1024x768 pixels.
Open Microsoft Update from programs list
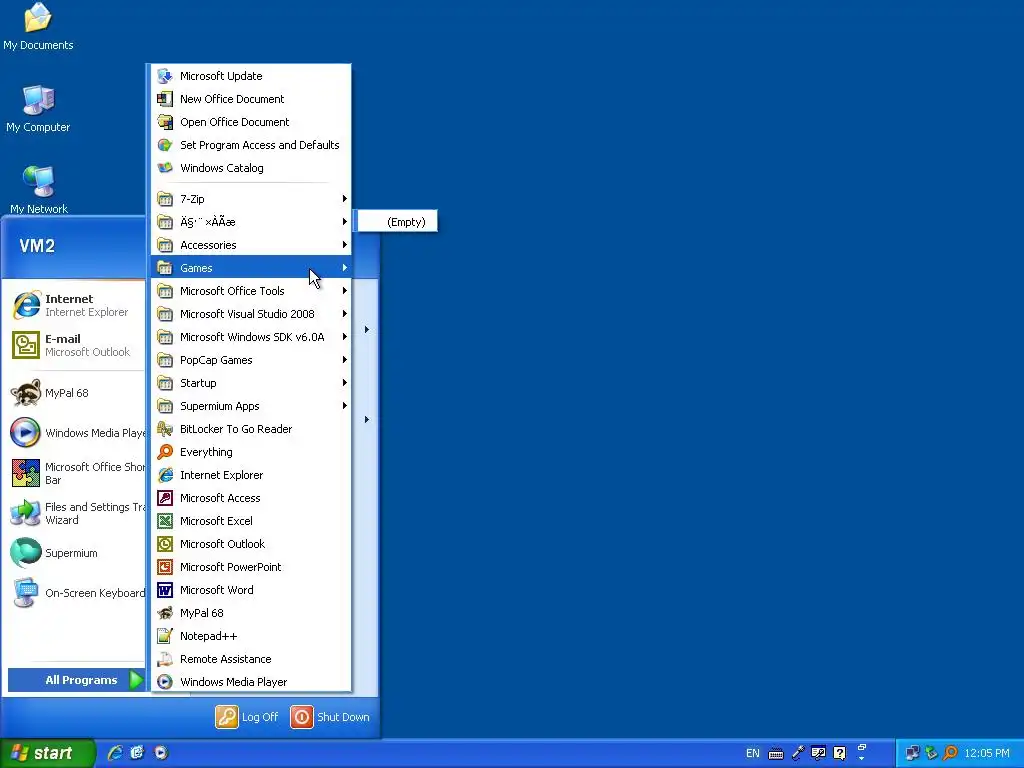[251, 76]
